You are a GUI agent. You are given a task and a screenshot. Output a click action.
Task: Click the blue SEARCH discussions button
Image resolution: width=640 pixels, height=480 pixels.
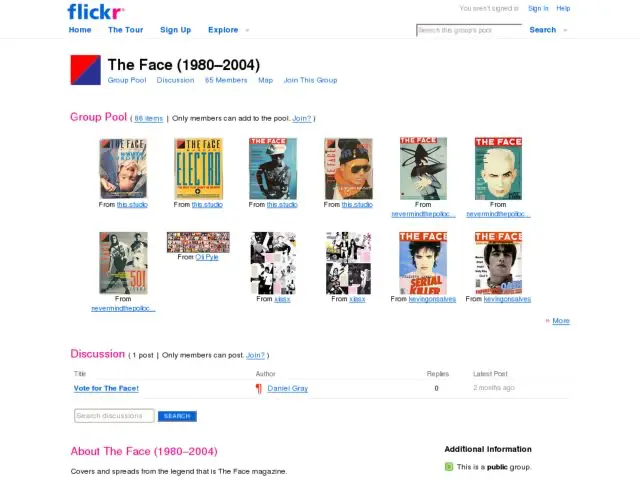(x=177, y=416)
